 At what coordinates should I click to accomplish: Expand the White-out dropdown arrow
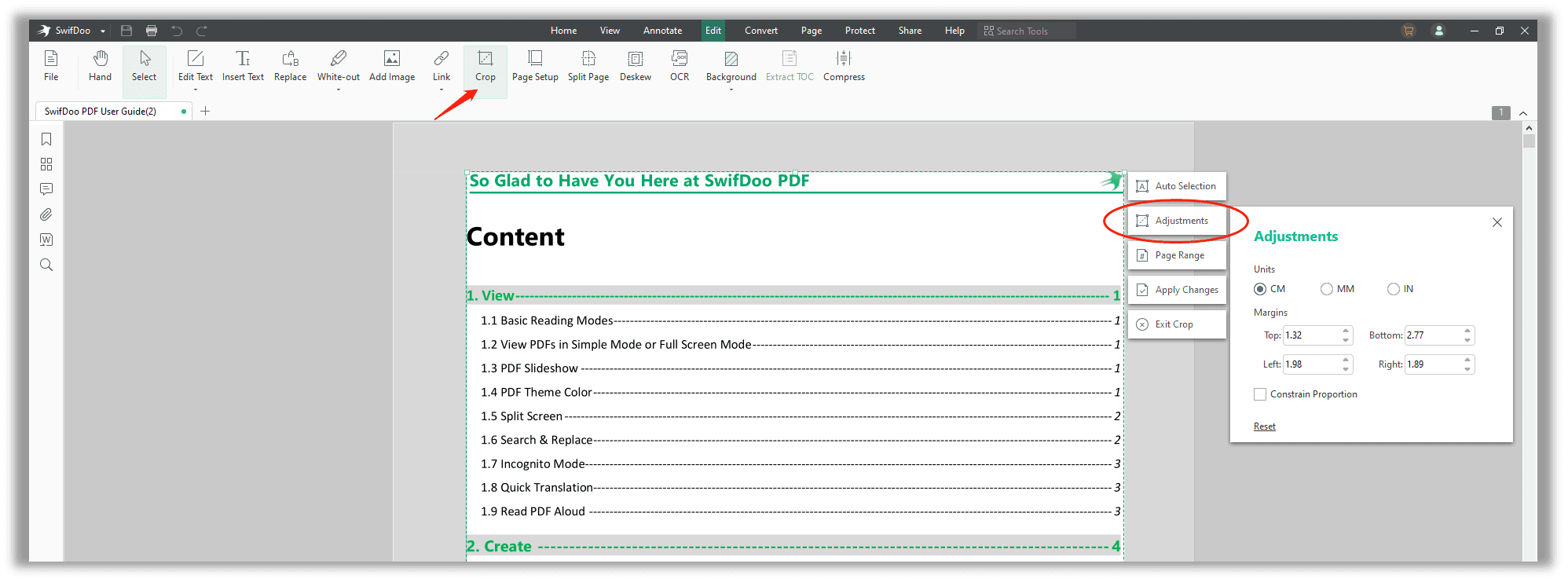(339, 90)
